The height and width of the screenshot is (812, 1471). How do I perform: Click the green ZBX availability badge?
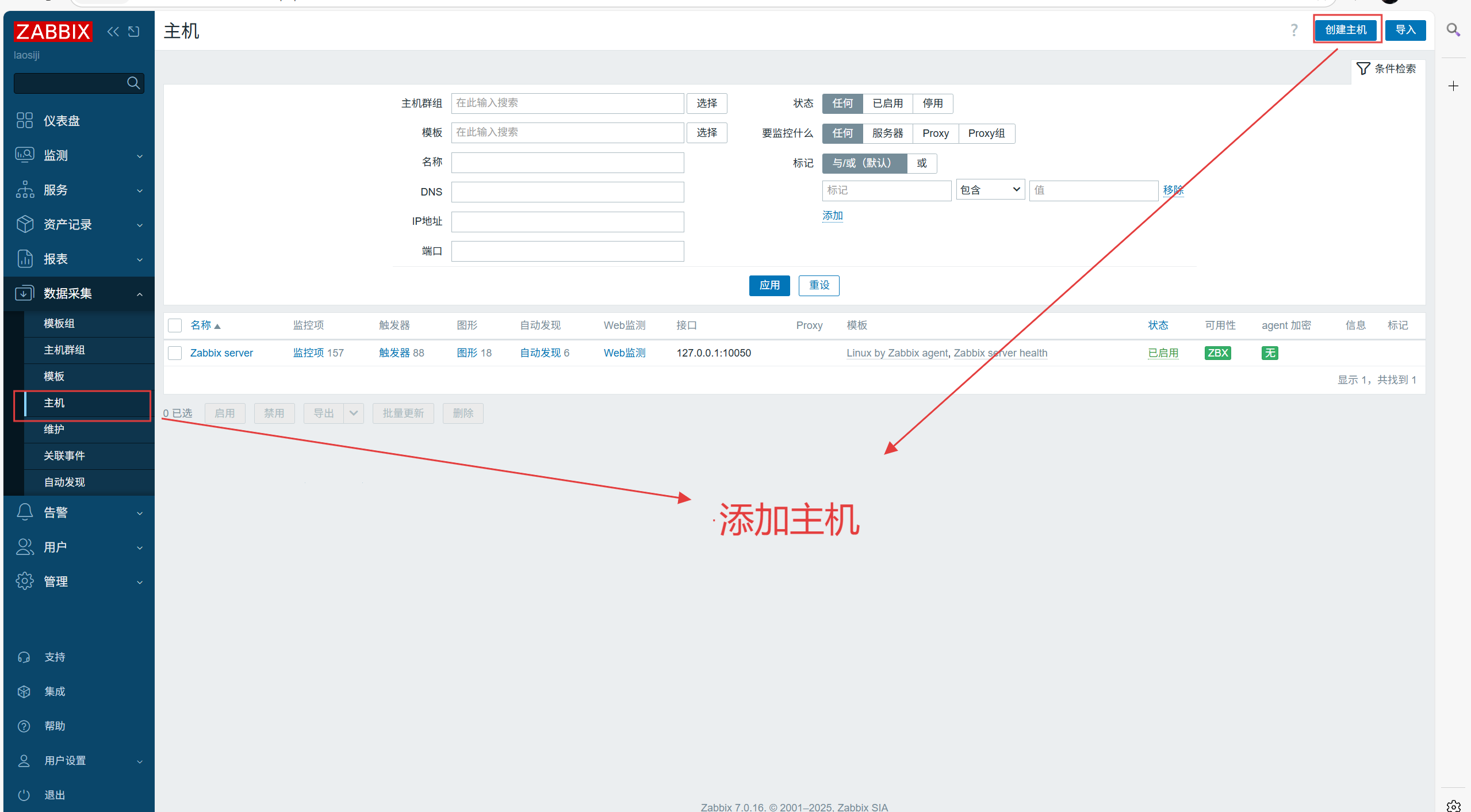(x=1217, y=353)
